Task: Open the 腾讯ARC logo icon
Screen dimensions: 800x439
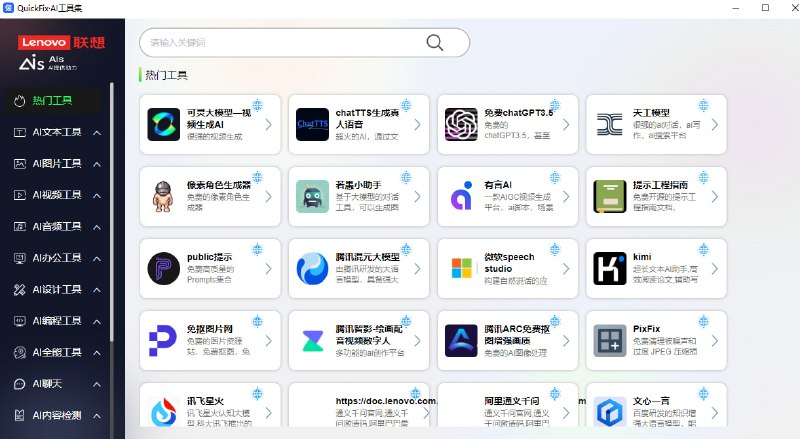Action: 461,340
